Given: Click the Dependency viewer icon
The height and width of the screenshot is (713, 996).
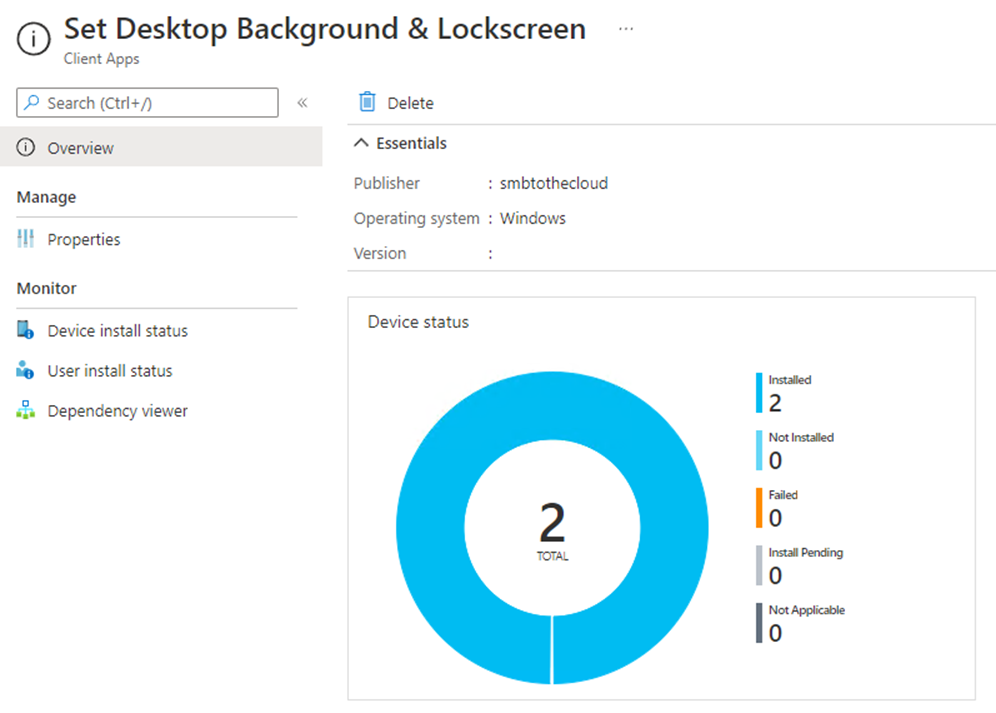Looking at the screenshot, I should (x=26, y=411).
